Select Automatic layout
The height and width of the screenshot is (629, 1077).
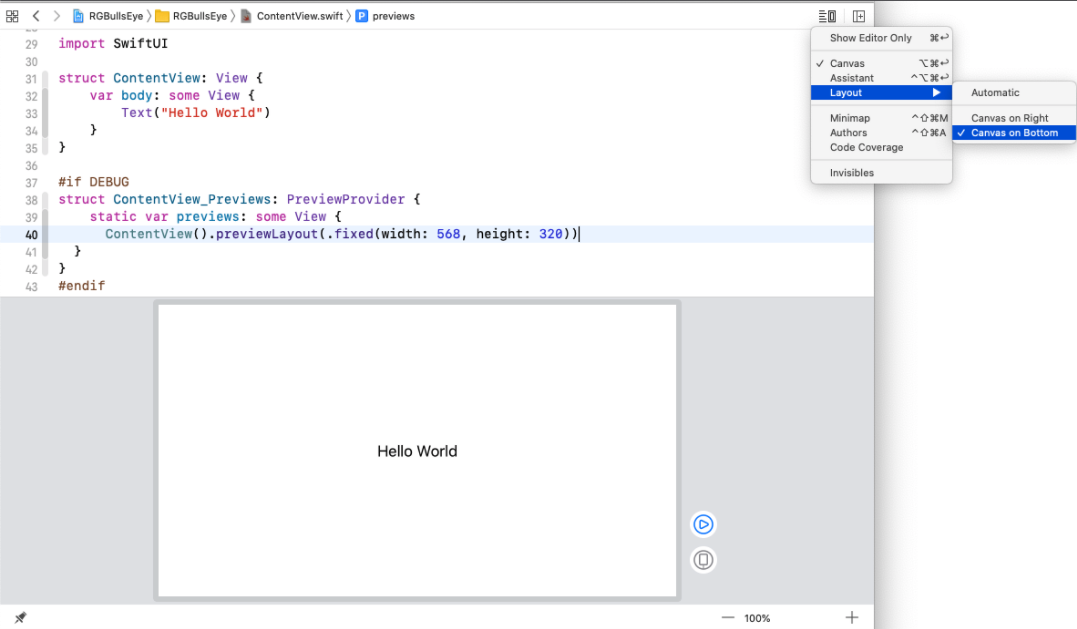[x=1014, y=93]
